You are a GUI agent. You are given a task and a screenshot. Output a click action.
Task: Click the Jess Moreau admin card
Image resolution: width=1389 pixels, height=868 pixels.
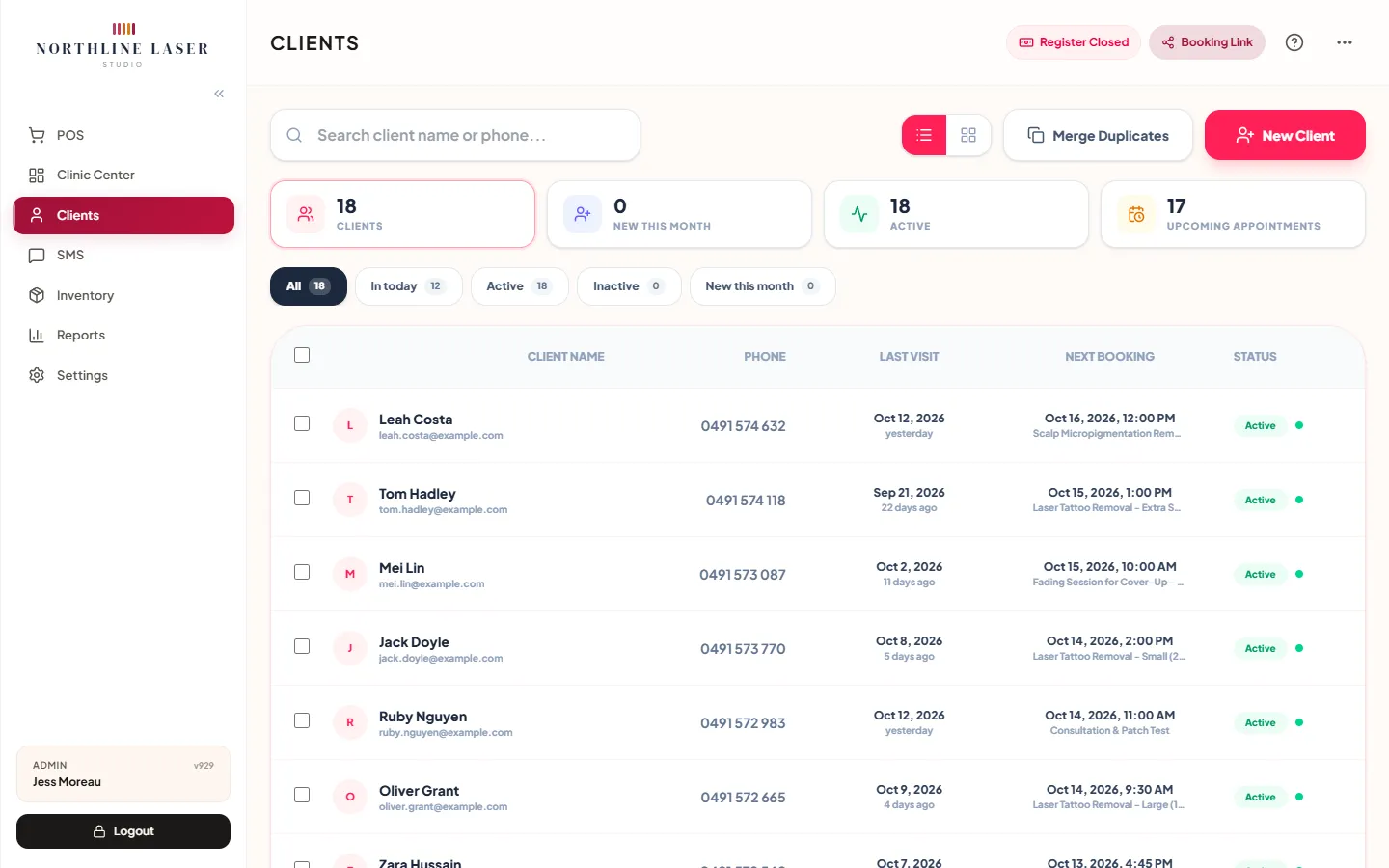tap(123, 773)
